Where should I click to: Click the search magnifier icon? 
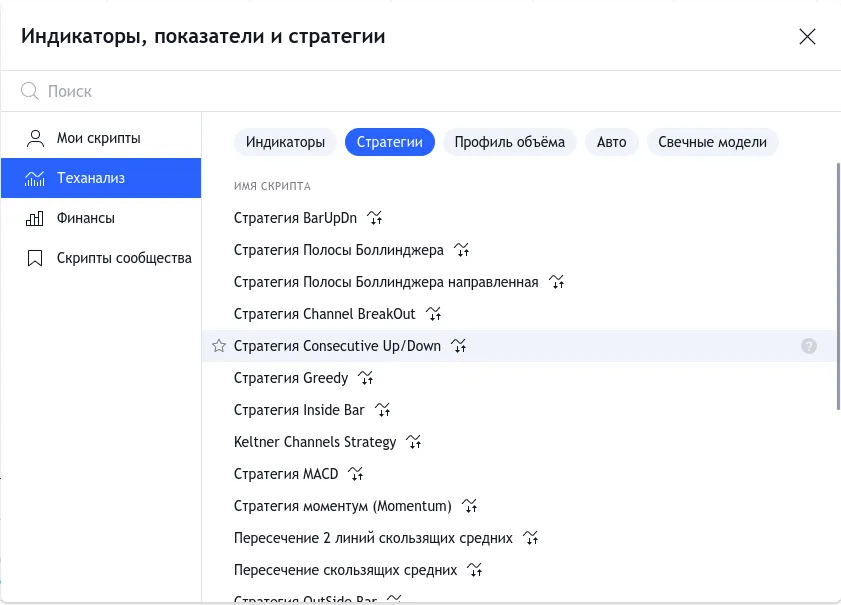coord(29,91)
